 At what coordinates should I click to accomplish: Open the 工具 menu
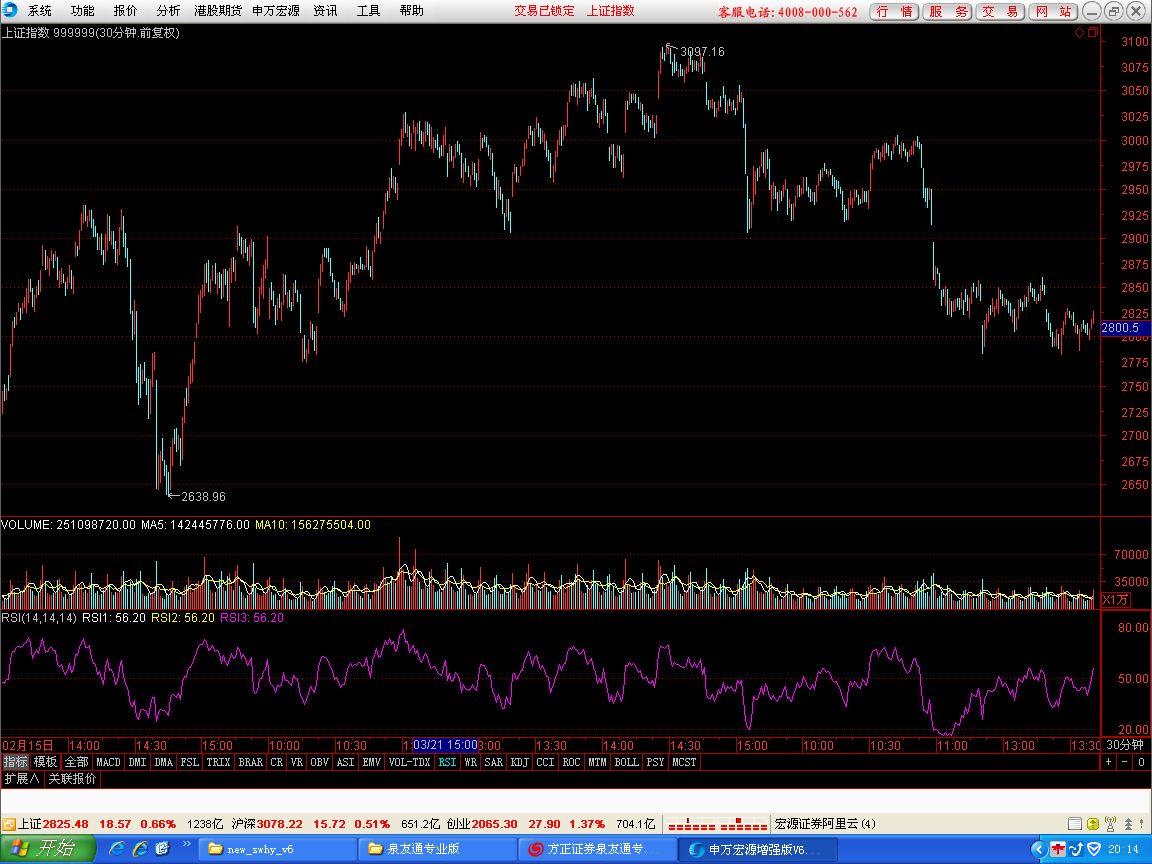tap(369, 10)
